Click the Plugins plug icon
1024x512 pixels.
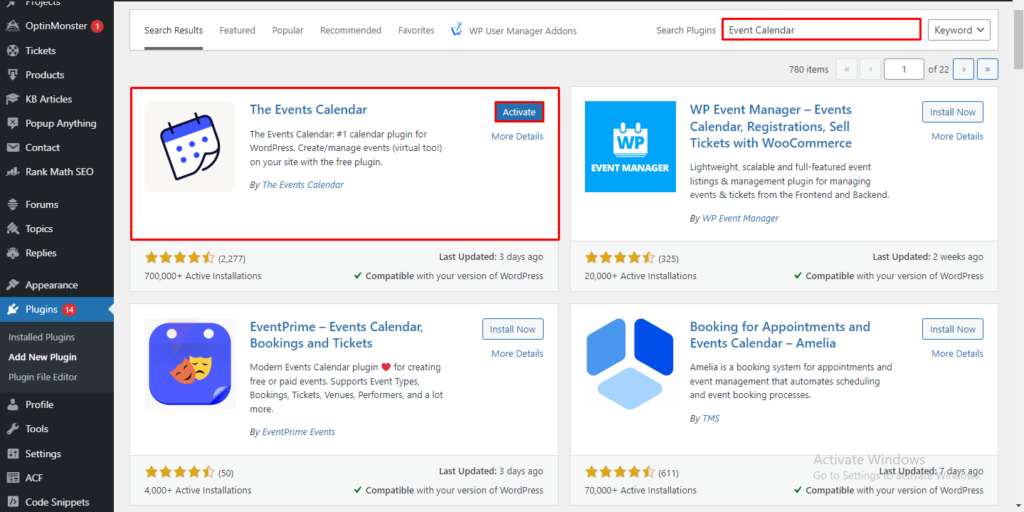tap(12, 309)
